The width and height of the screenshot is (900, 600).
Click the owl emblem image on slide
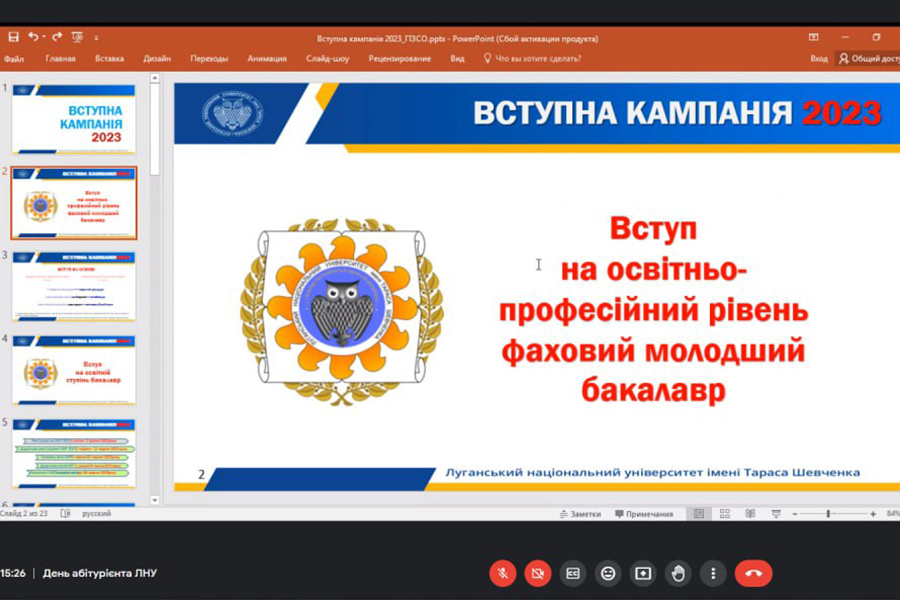(x=342, y=311)
